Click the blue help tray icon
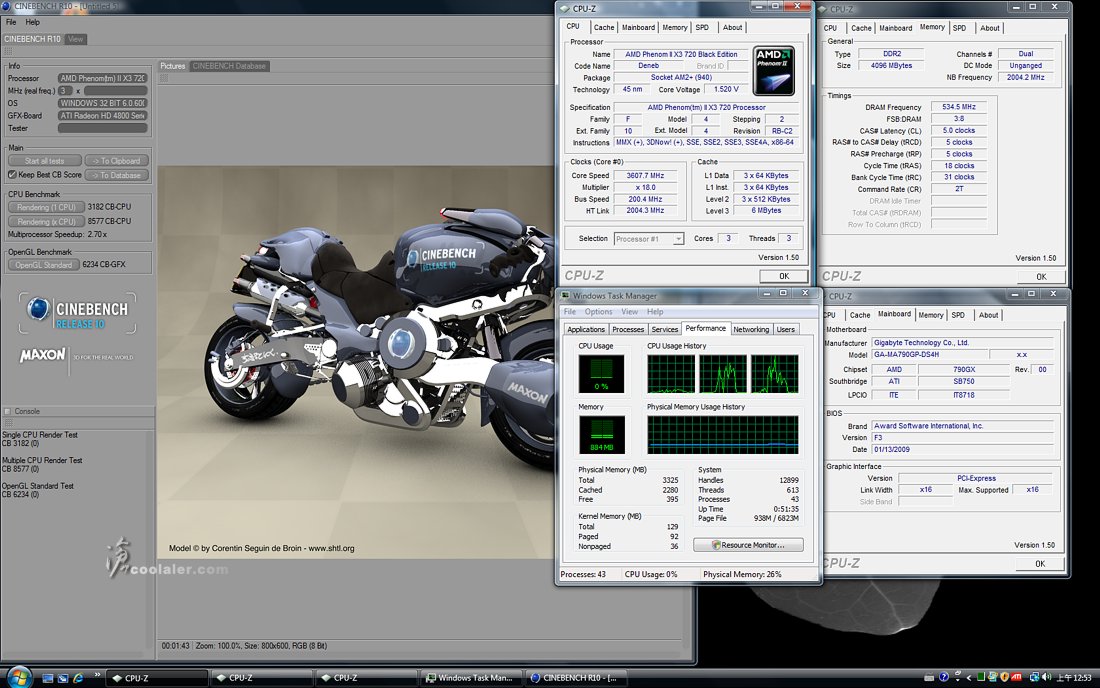 (944, 677)
